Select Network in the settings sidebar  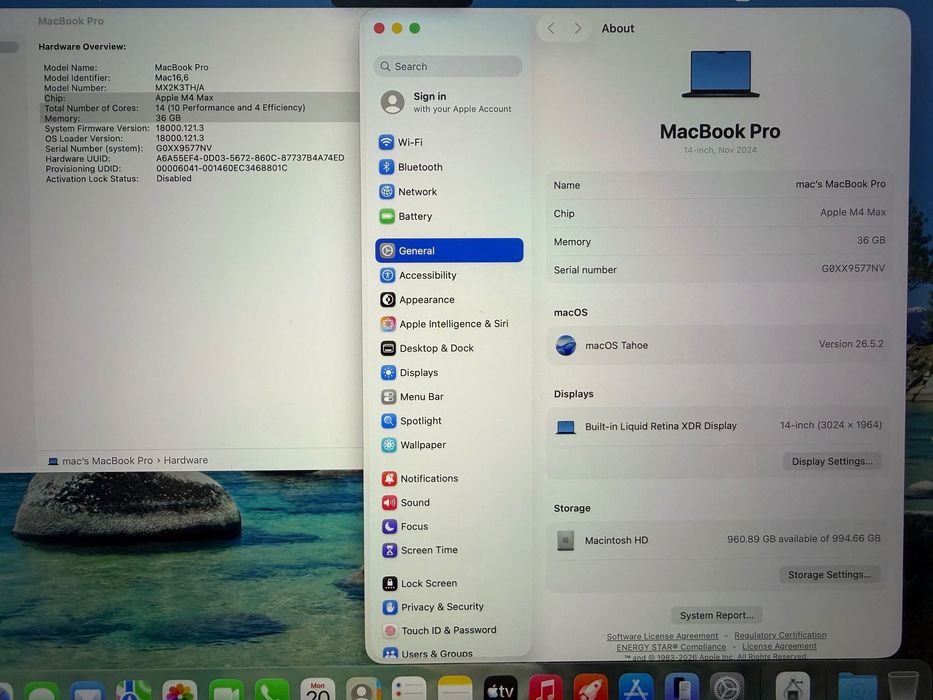click(x=449, y=192)
